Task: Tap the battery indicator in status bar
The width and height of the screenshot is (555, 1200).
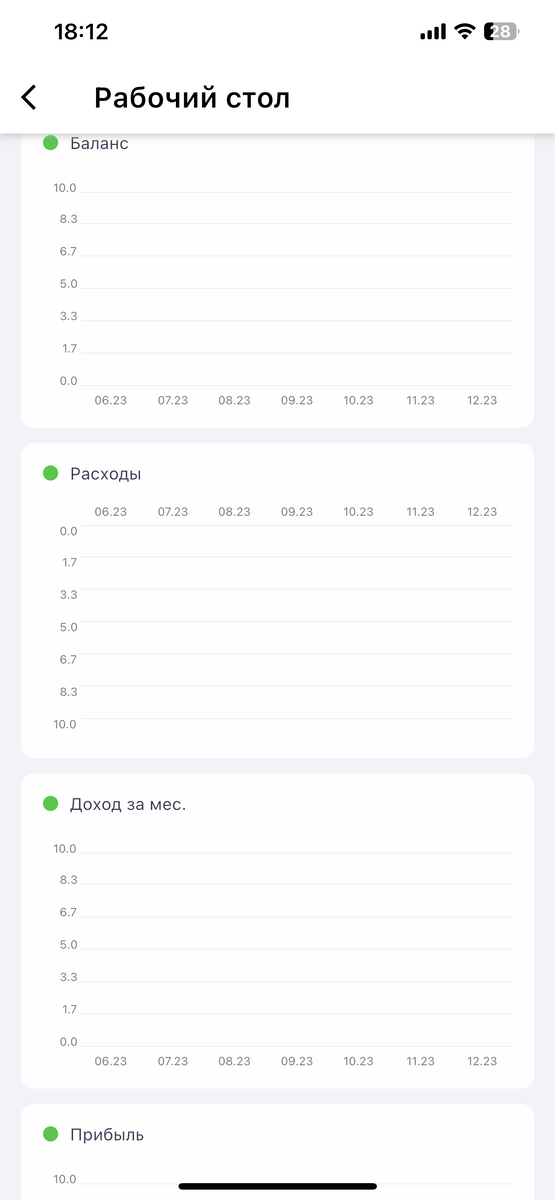Action: [501, 32]
